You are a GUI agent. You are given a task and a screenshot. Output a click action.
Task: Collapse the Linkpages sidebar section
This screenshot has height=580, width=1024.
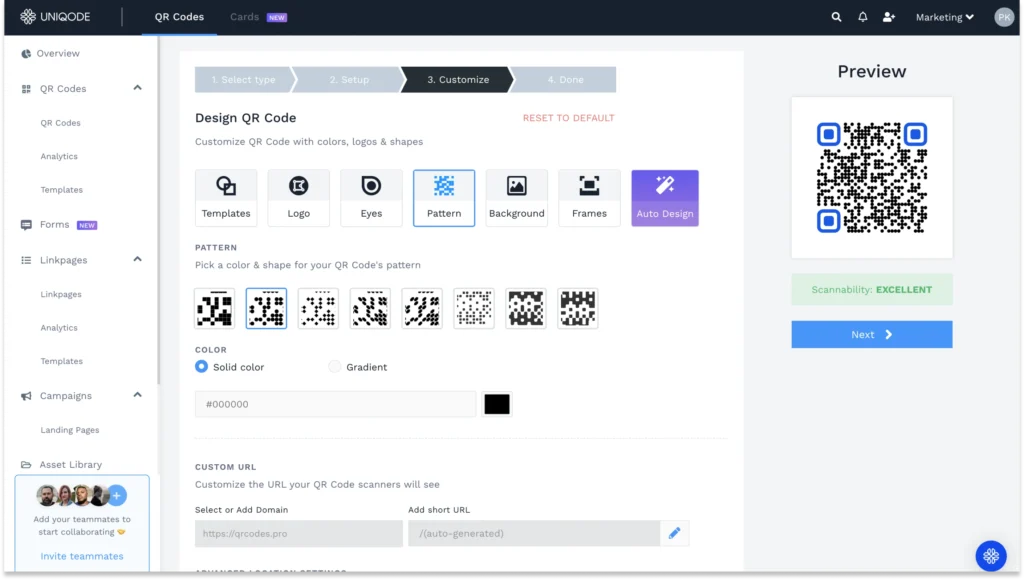pyautogui.click(x=137, y=259)
